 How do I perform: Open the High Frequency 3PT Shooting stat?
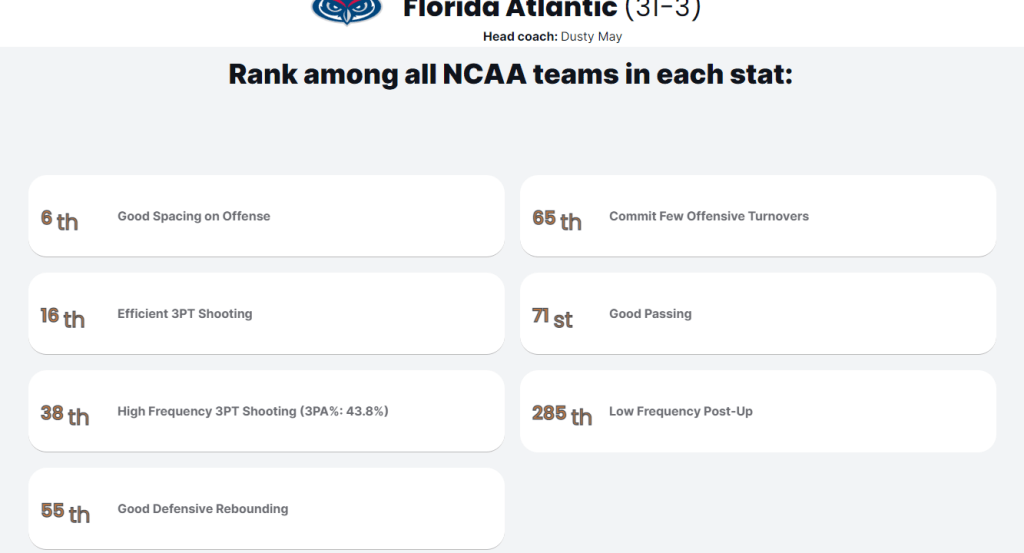[253, 411]
